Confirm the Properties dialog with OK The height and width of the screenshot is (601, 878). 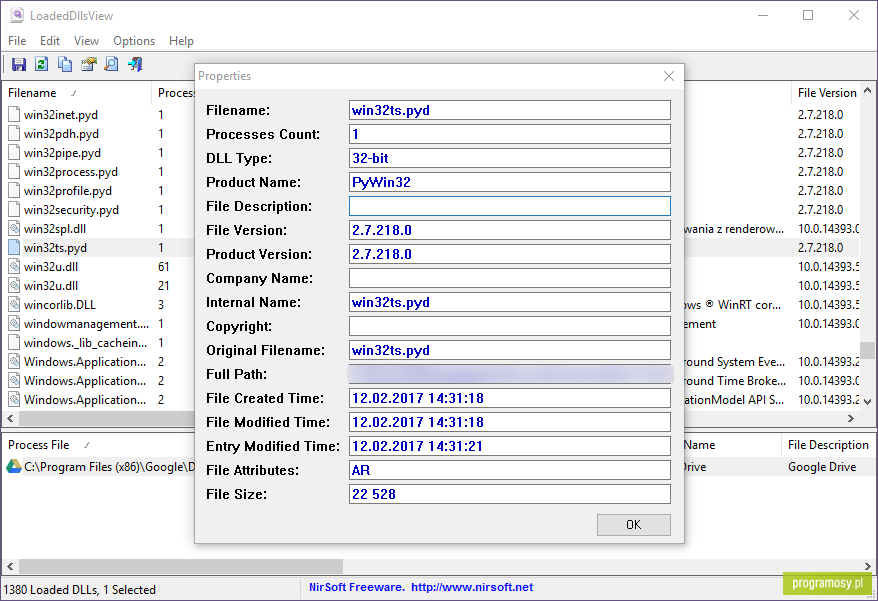point(633,525)
